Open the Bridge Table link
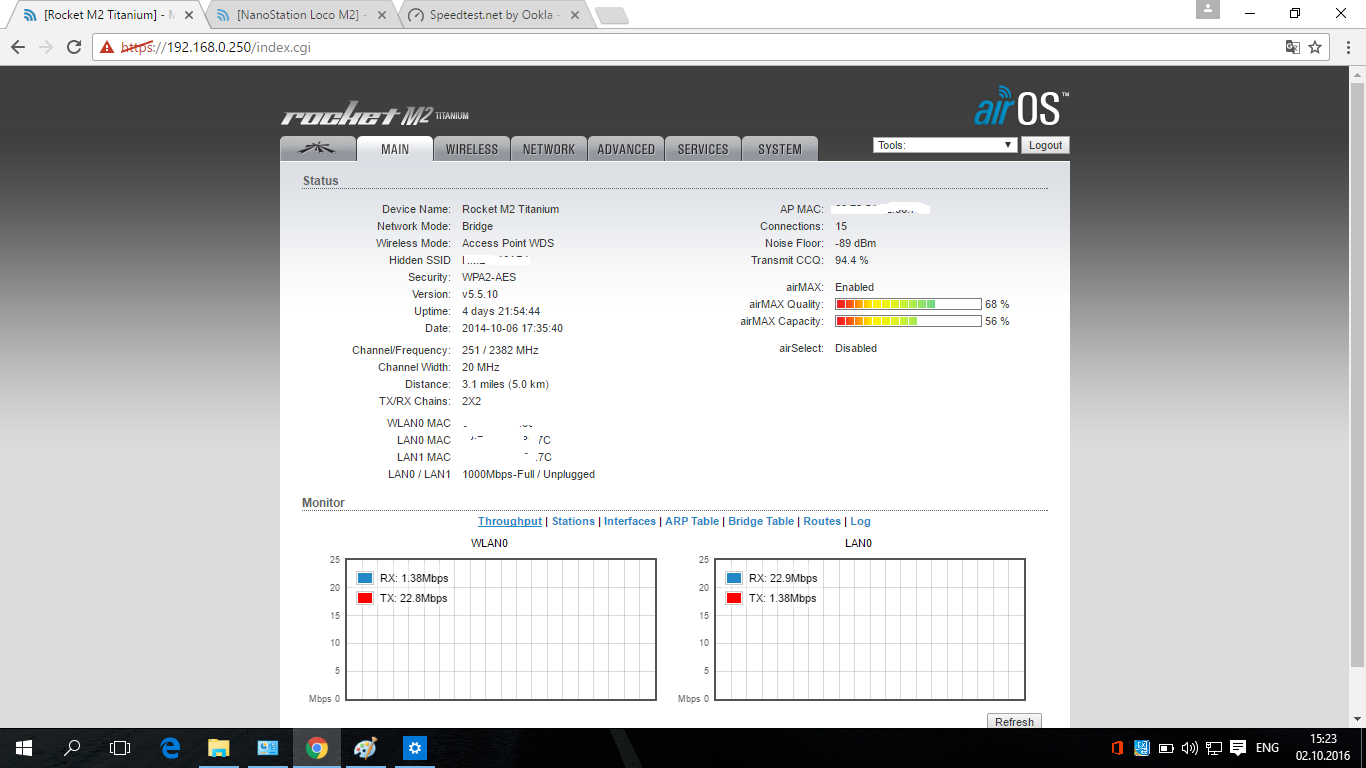The height and width of the screenshot is (768, 1366). coord(761,521)
